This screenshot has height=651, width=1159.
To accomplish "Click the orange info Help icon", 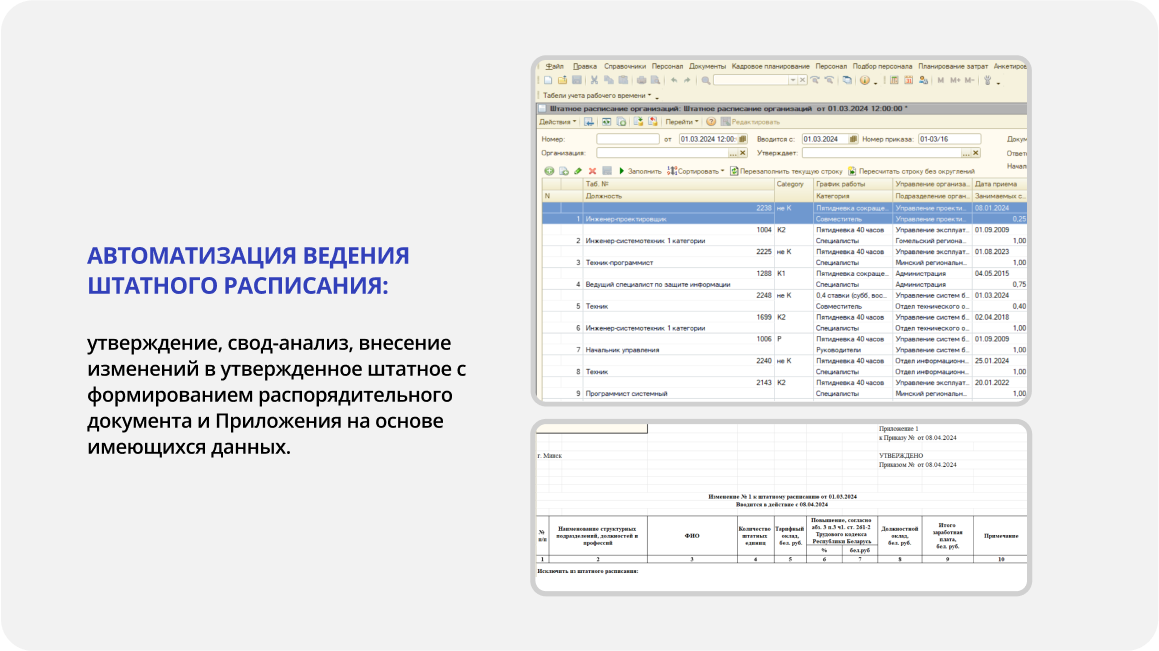I will tap(865, 80).
